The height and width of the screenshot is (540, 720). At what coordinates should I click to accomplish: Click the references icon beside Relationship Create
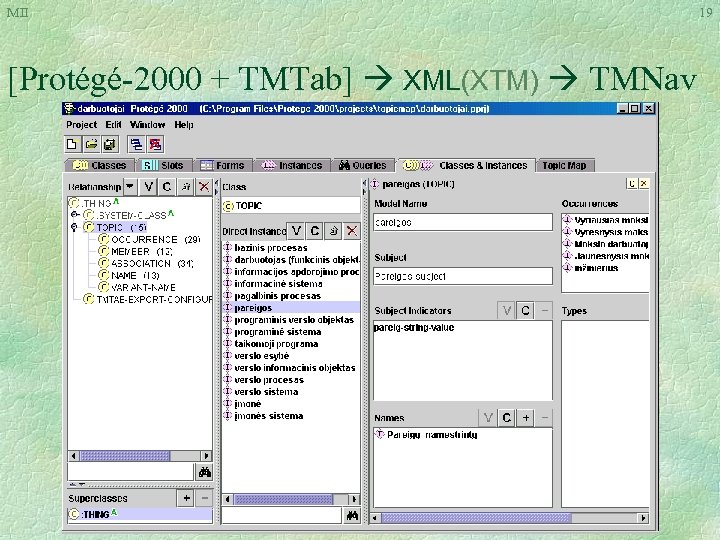click(186, 186)
